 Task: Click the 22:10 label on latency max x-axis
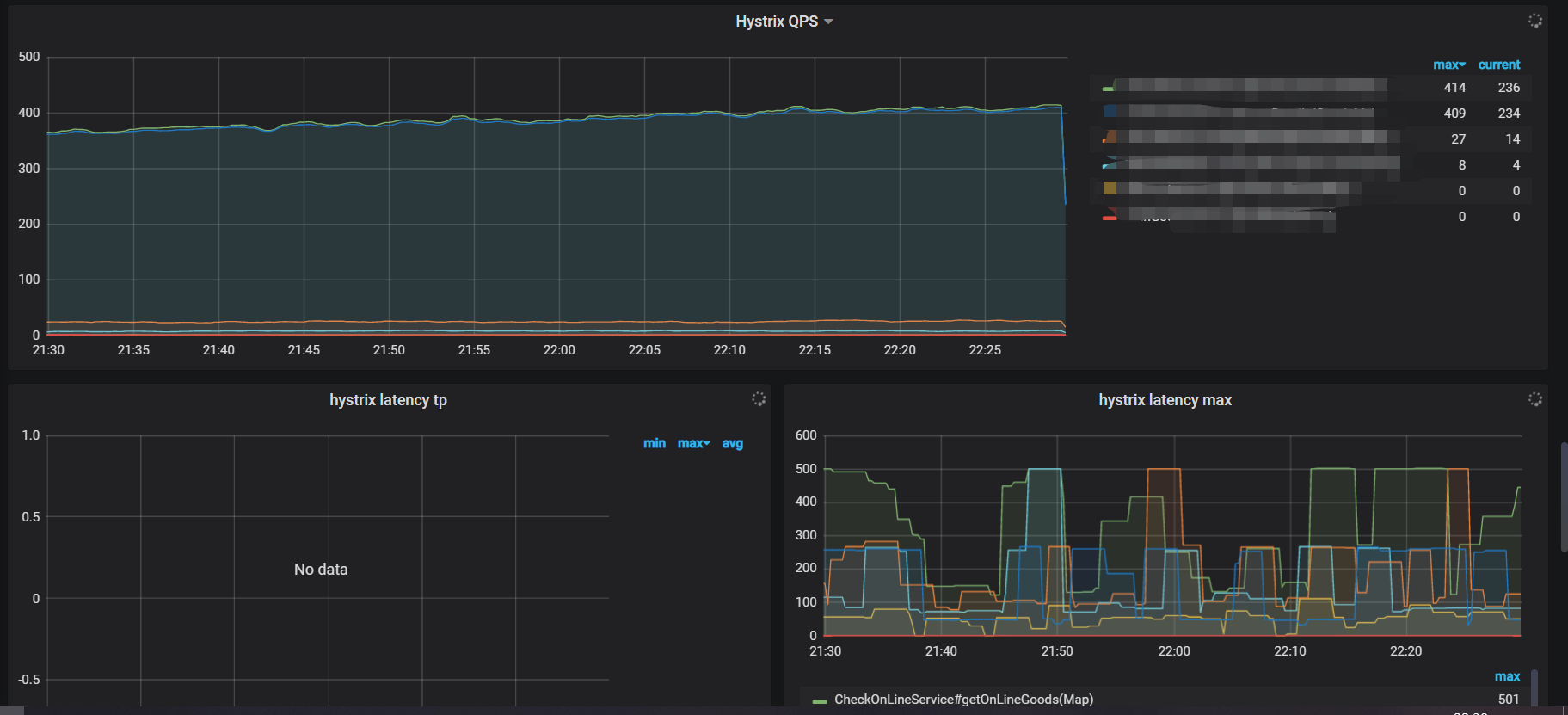pyautogui.click(x=1289, y=651)
